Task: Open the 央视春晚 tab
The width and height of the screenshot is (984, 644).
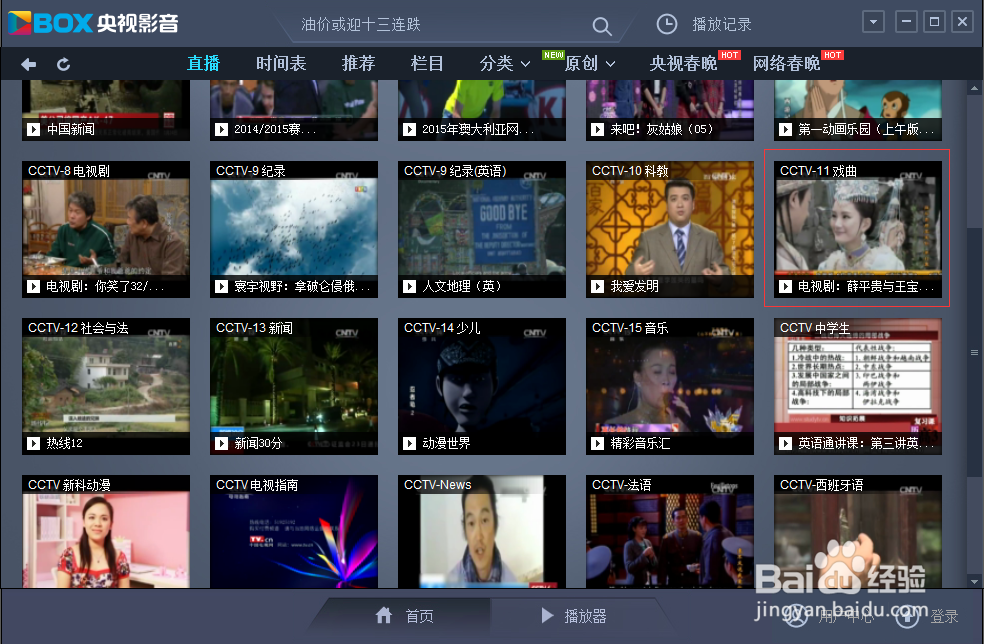Action: coord(683,63)
